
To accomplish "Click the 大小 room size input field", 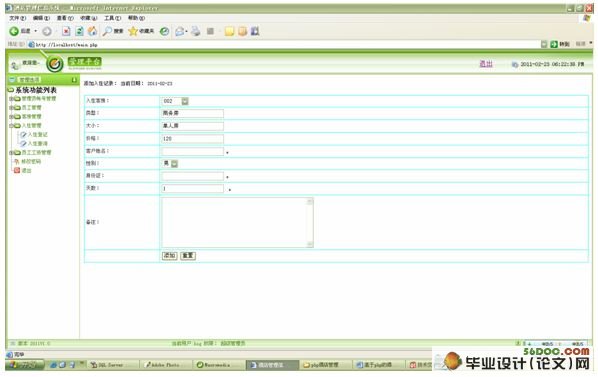I will 193,126.
